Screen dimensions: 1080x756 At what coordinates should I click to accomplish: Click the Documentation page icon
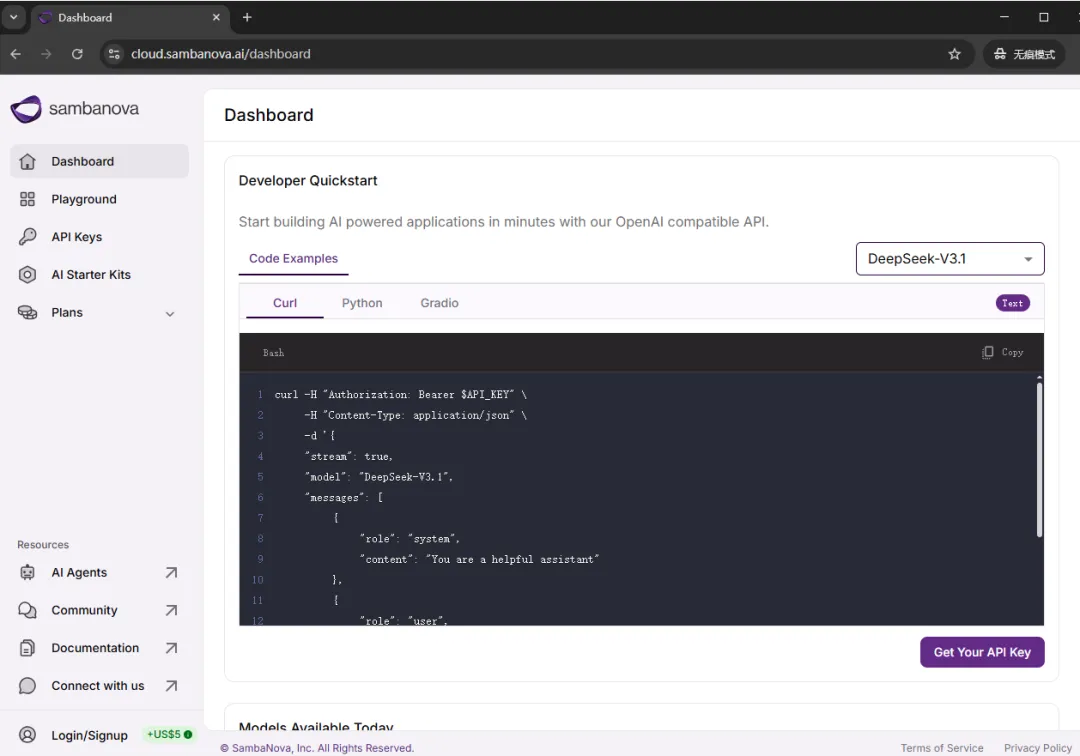tap(28, 648)
